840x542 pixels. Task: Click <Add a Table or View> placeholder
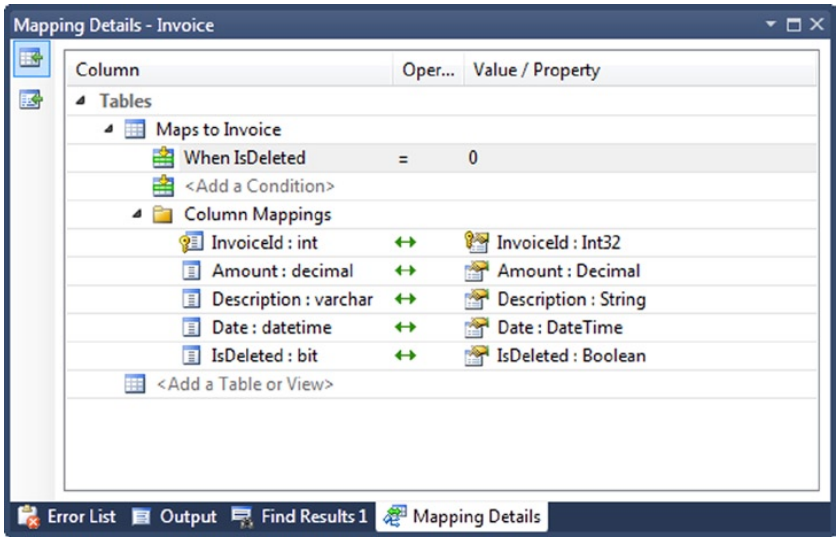click(x=245, y=385)
